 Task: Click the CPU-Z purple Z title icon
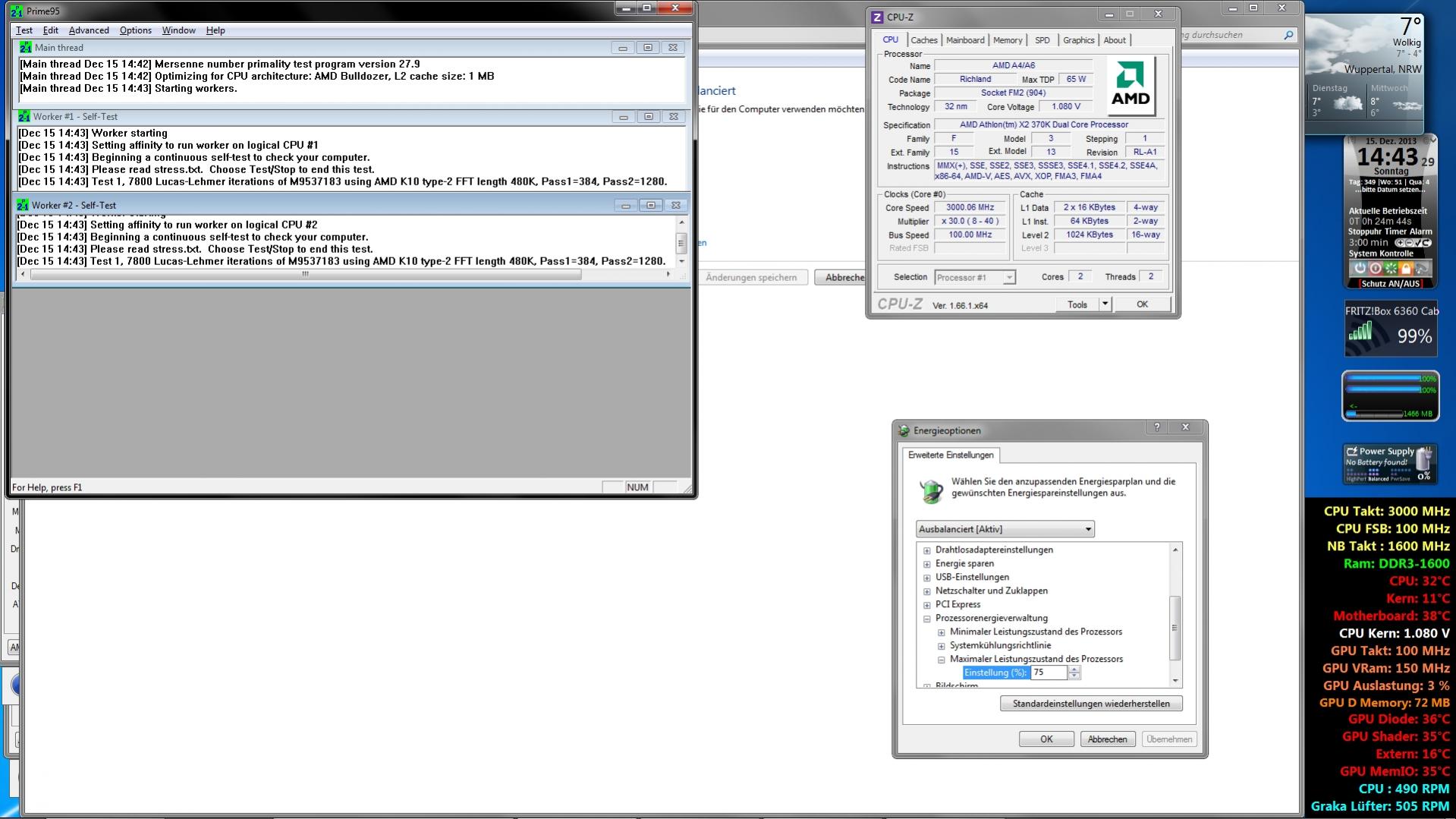pyautogui.click(x=877, y=17)
